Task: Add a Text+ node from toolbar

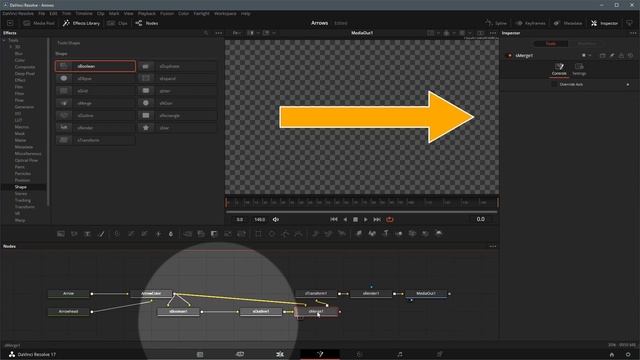Action: click(x=87, y=234)
